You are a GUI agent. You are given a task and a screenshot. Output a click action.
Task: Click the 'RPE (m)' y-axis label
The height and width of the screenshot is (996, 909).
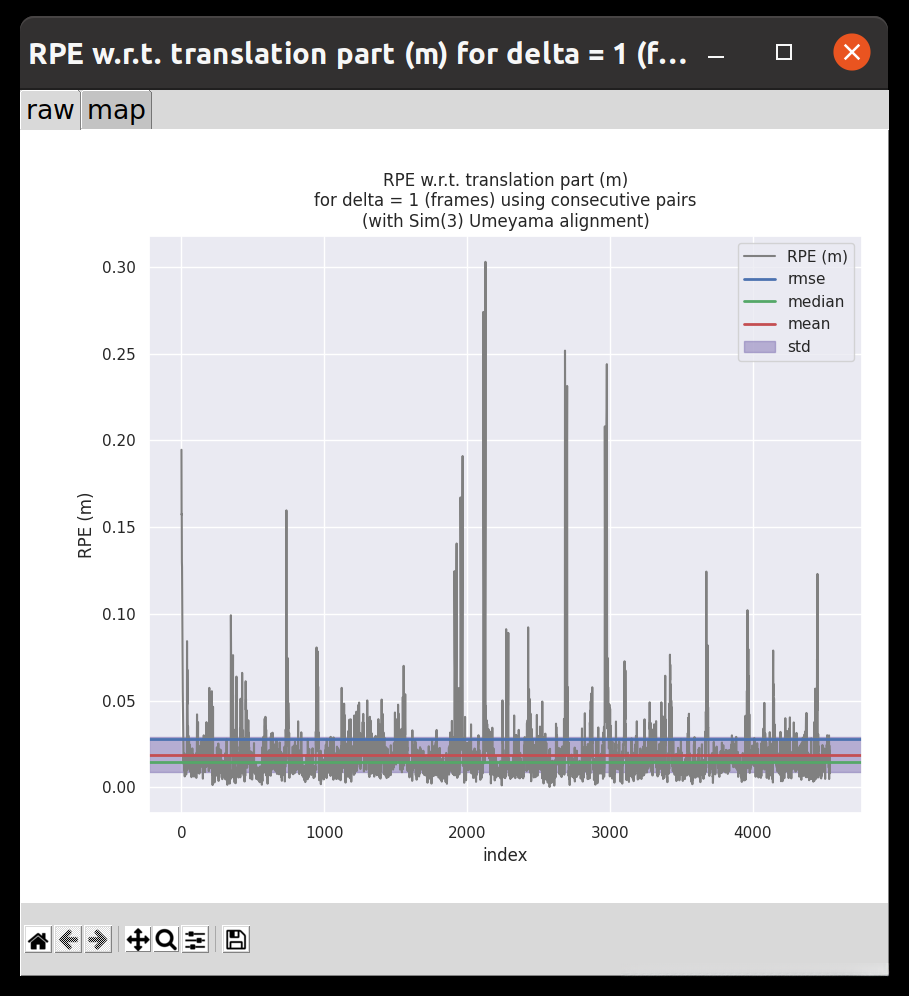click(x=84, y=526)
